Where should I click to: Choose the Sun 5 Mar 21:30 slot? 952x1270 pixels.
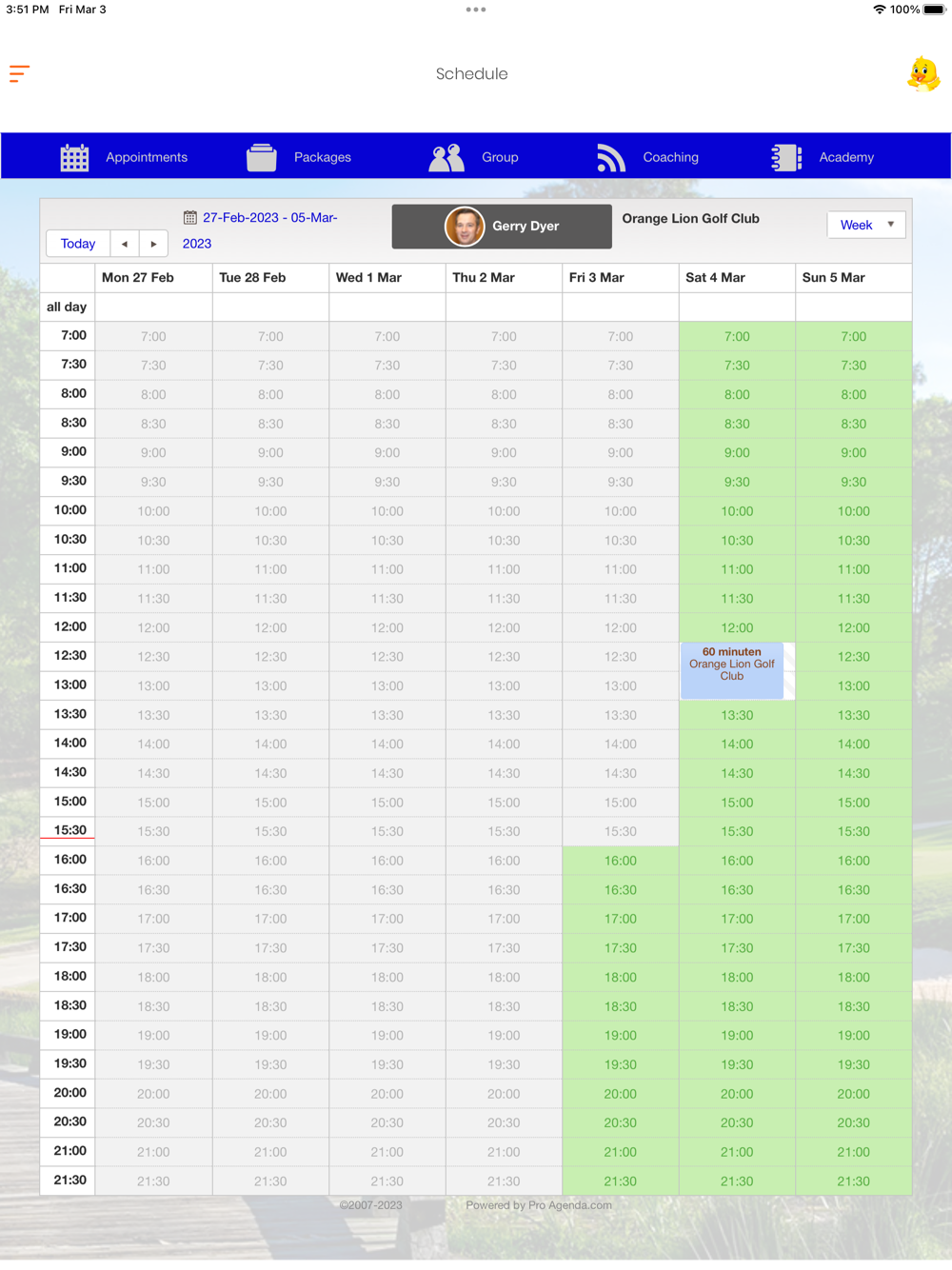[x=853, y=1181]
